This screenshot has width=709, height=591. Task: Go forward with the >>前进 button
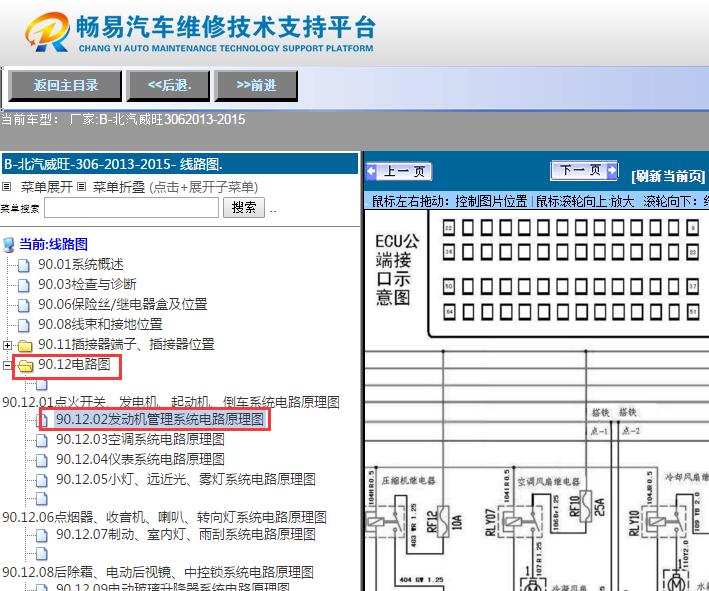coord(256,85)
